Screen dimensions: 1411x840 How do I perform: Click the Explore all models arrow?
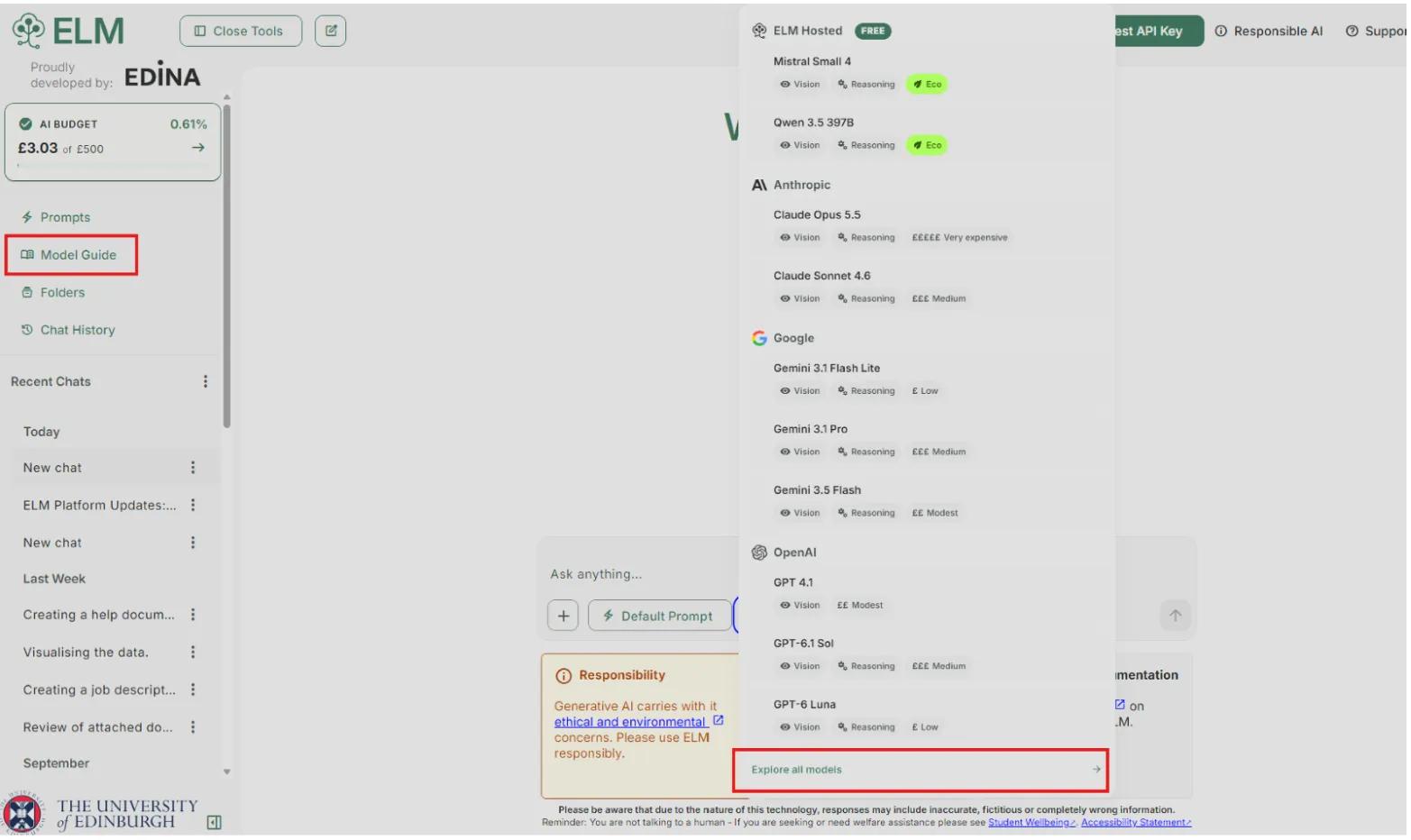pos(1096,771)
